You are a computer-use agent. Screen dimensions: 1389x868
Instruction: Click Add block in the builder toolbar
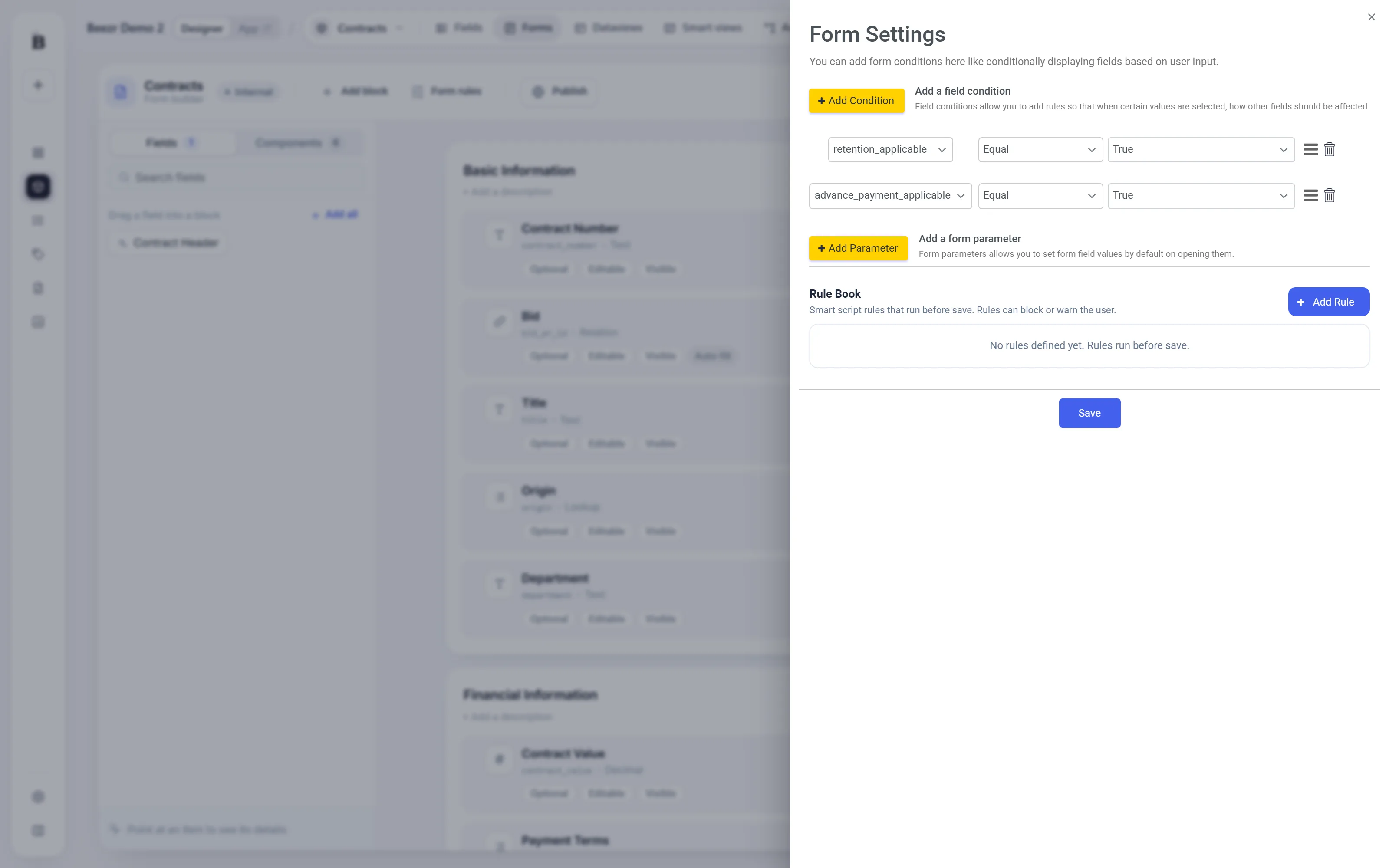pyautogui.click(x=356, y=91)
